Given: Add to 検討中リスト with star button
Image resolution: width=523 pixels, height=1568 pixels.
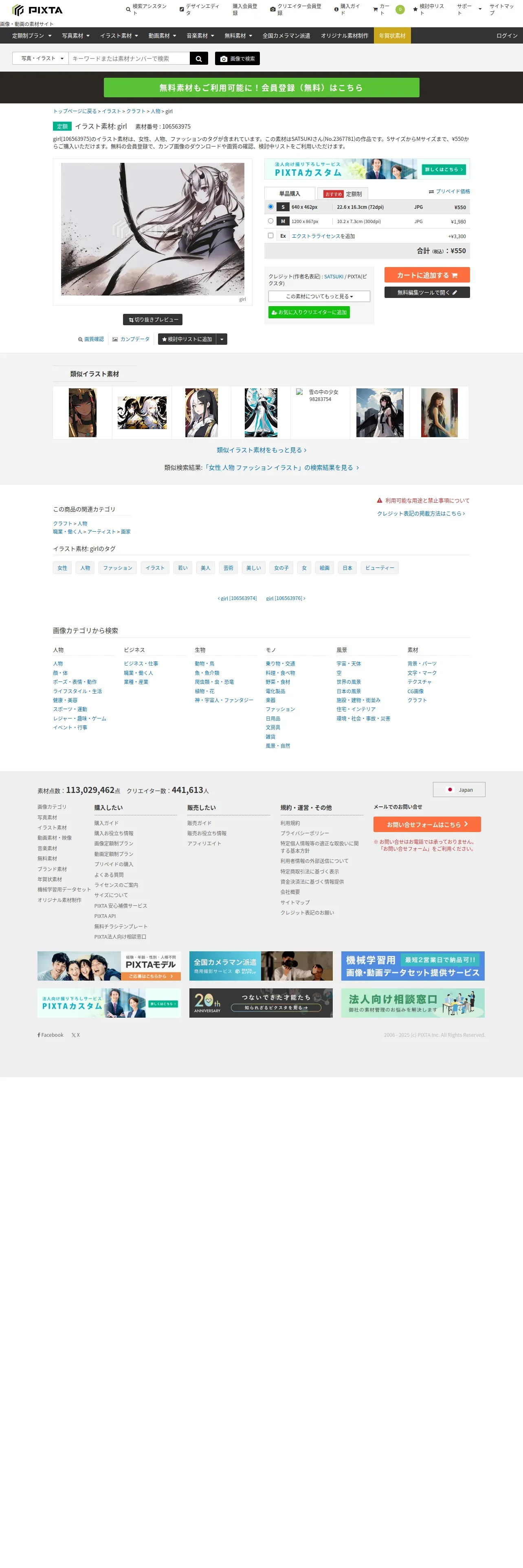Looking at the screenshot, I should 187,339.
